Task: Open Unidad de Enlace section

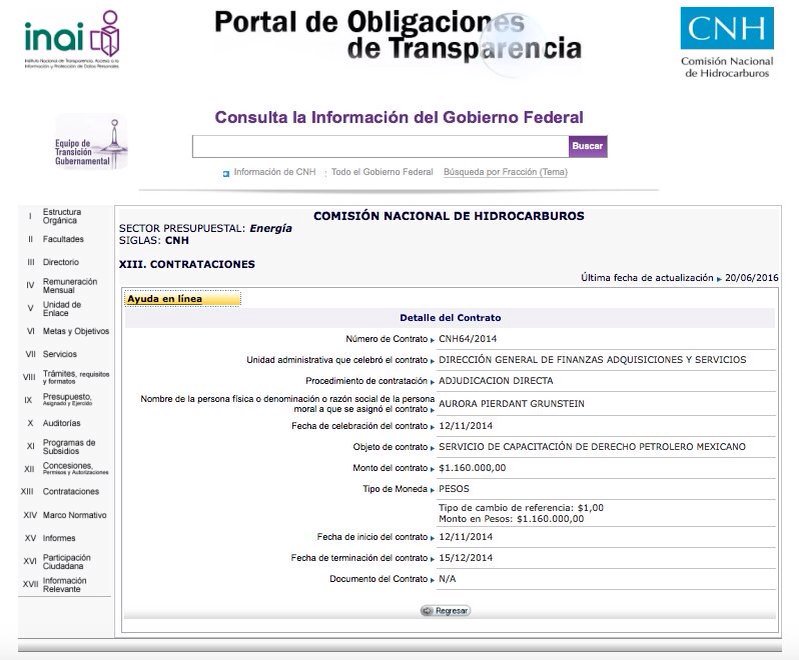Action: coord(62,308)
